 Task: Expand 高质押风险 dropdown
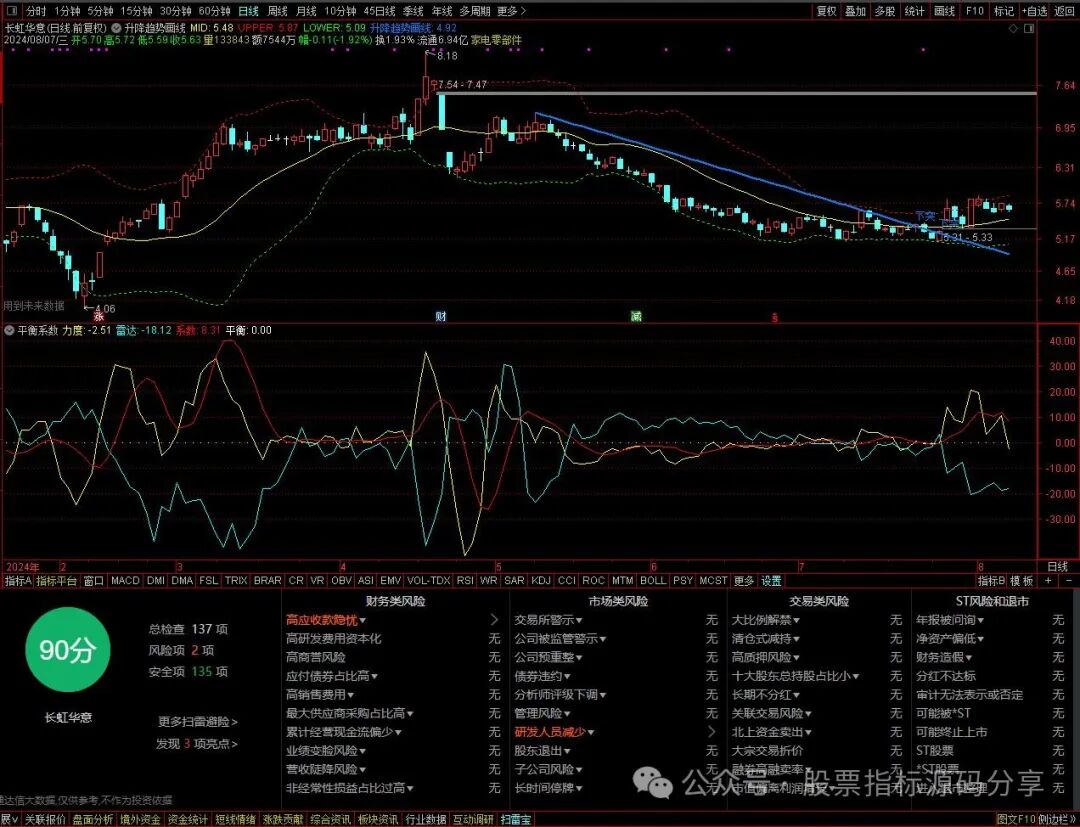click(766, 658)
